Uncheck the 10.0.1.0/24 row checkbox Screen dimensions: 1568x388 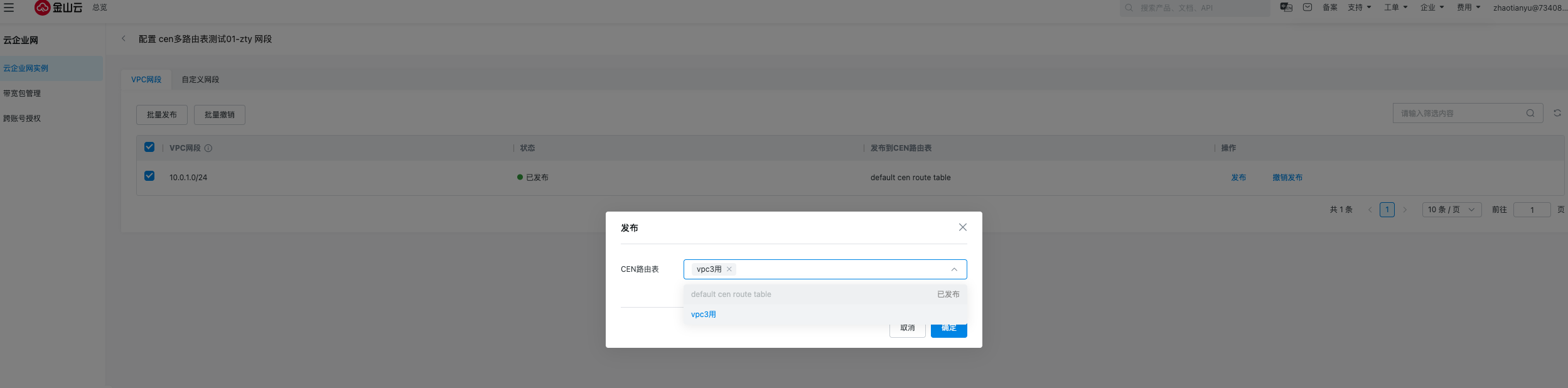coord(149,176)
